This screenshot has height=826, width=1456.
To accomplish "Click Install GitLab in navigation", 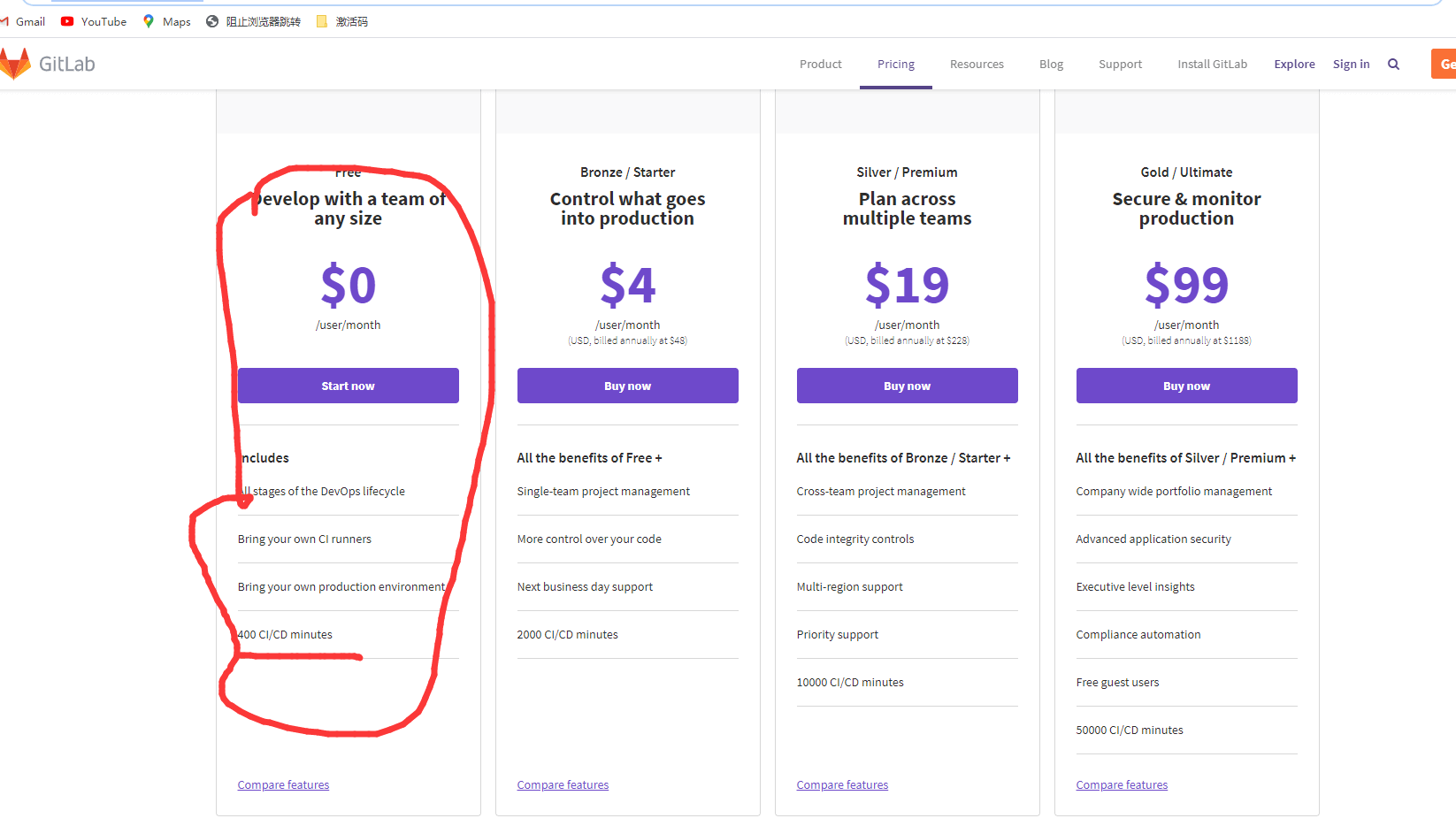I will tap(1212, 65).
